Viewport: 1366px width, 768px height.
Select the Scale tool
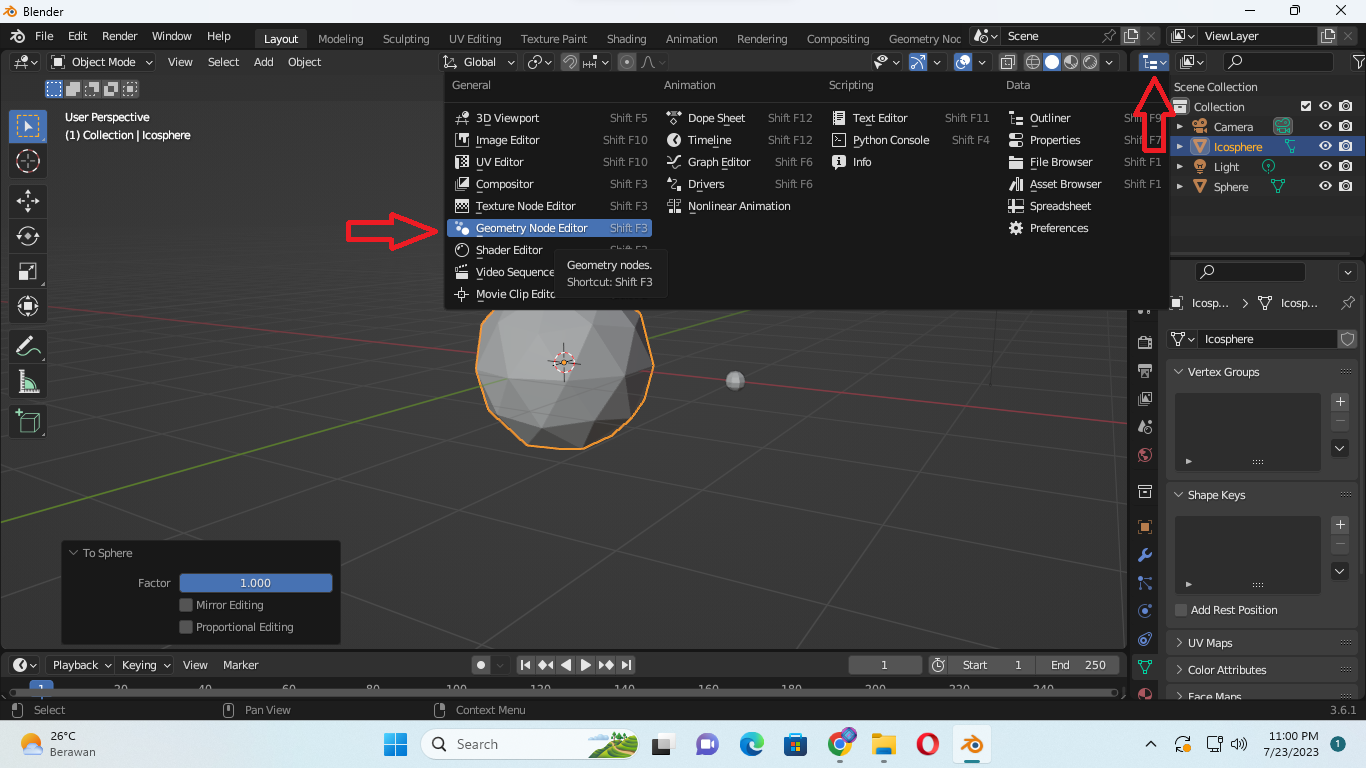28,271
